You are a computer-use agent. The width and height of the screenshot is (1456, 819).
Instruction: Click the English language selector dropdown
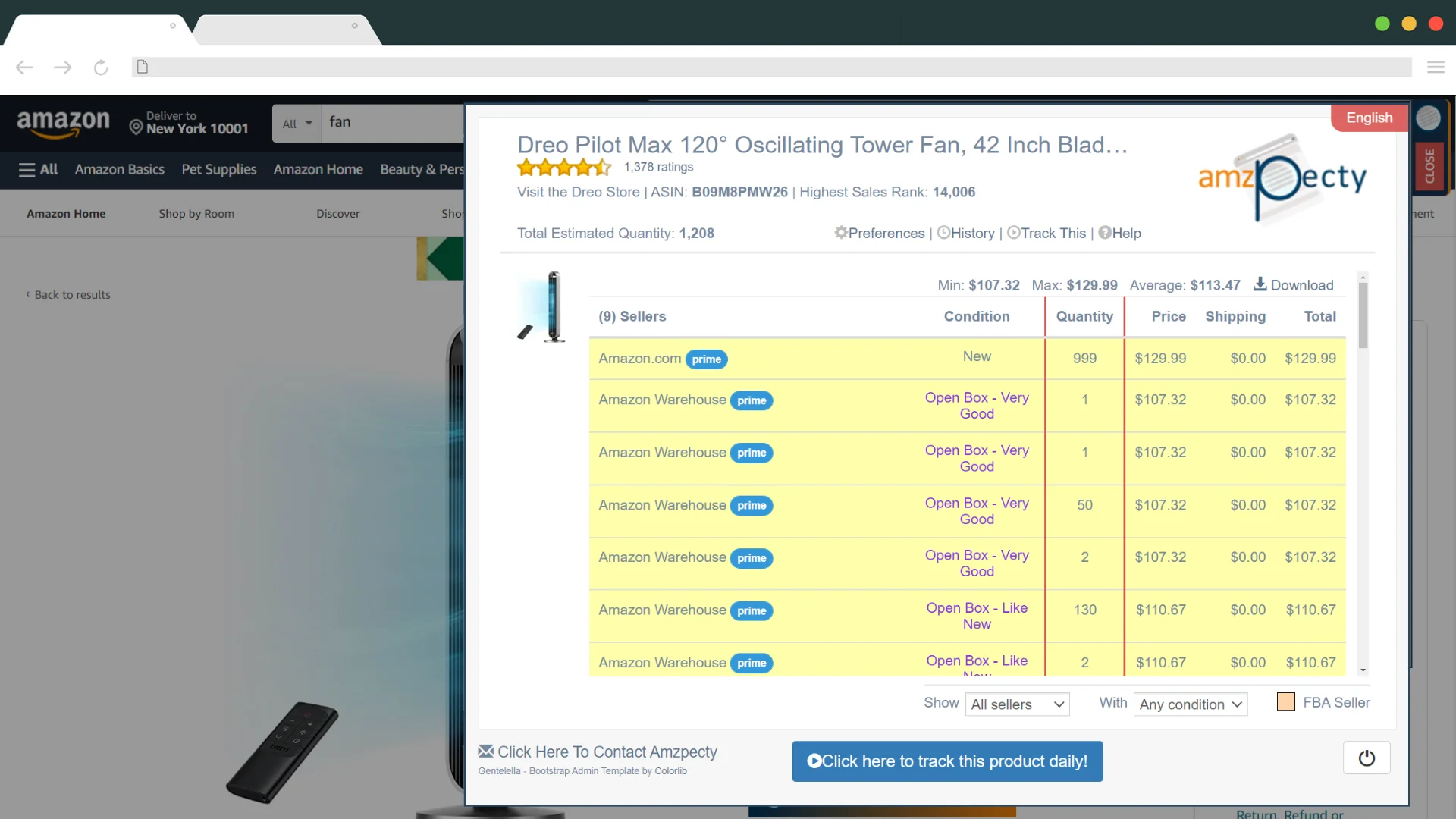click(1368, 117)
